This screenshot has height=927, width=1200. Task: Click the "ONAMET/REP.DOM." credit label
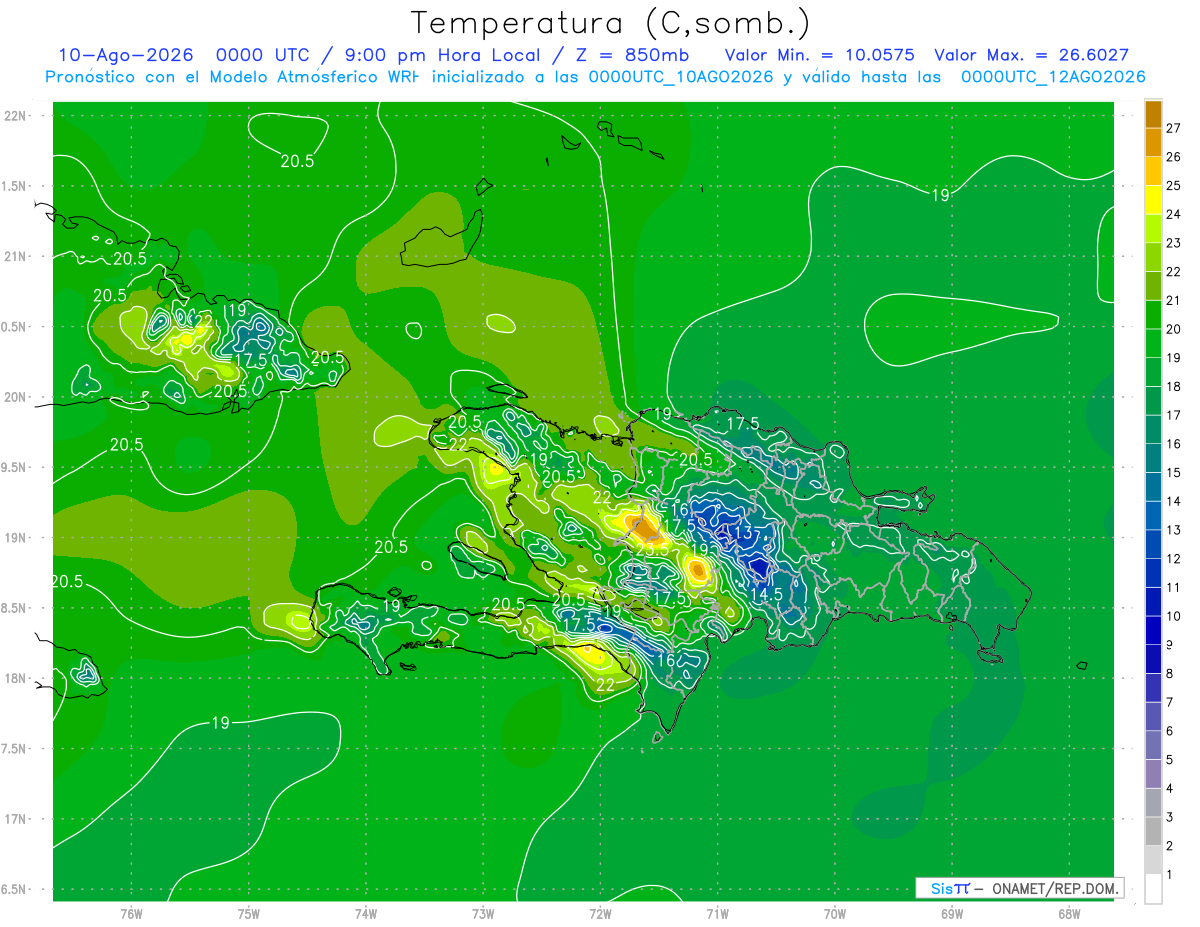point(1056,888)
